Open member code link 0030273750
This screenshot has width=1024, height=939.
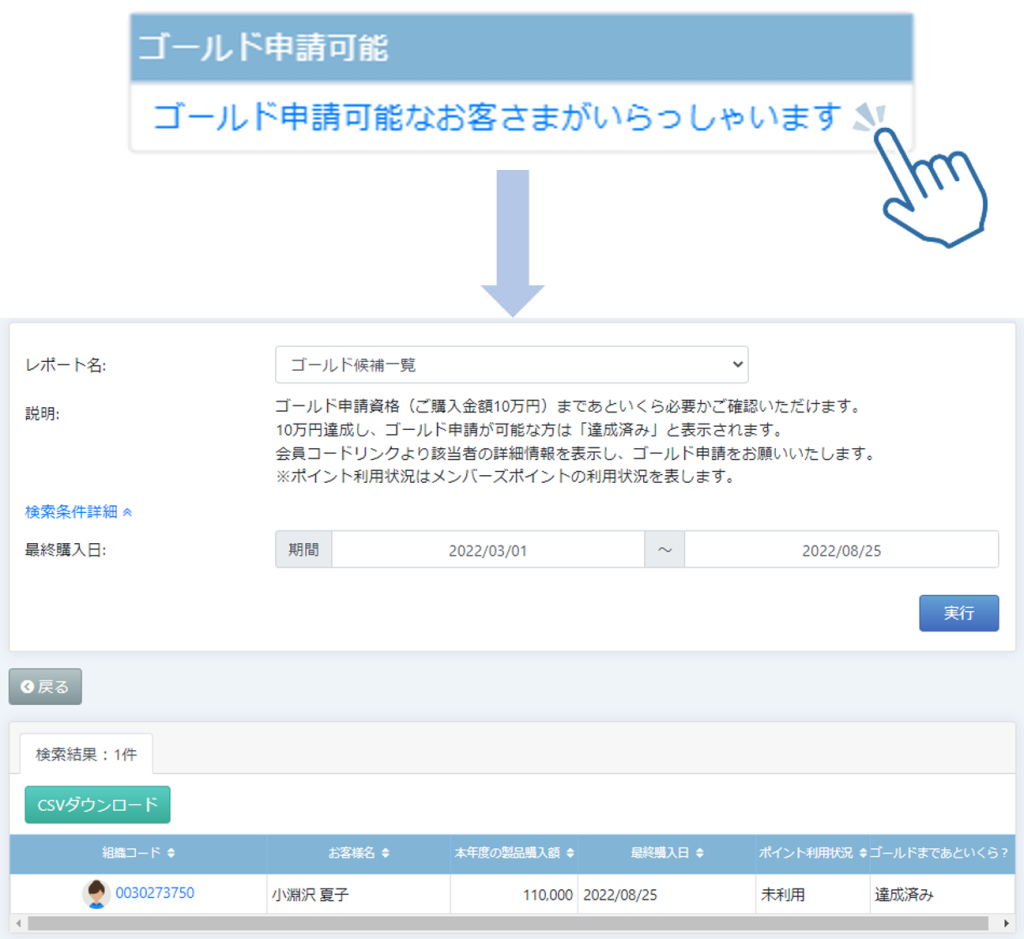154,893
